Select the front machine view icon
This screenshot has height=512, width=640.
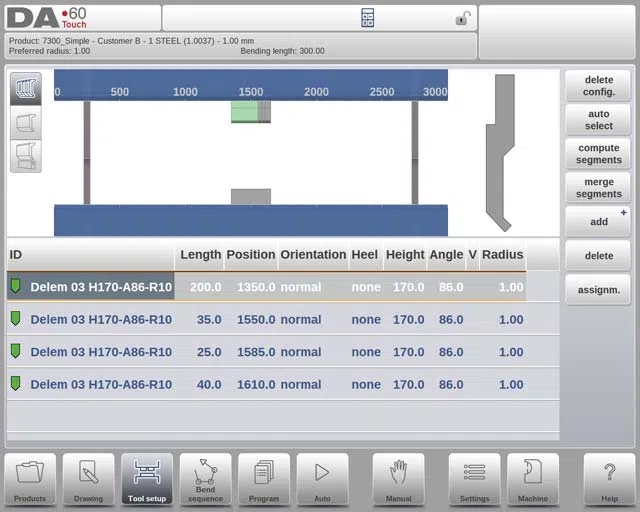click(26, 89)
